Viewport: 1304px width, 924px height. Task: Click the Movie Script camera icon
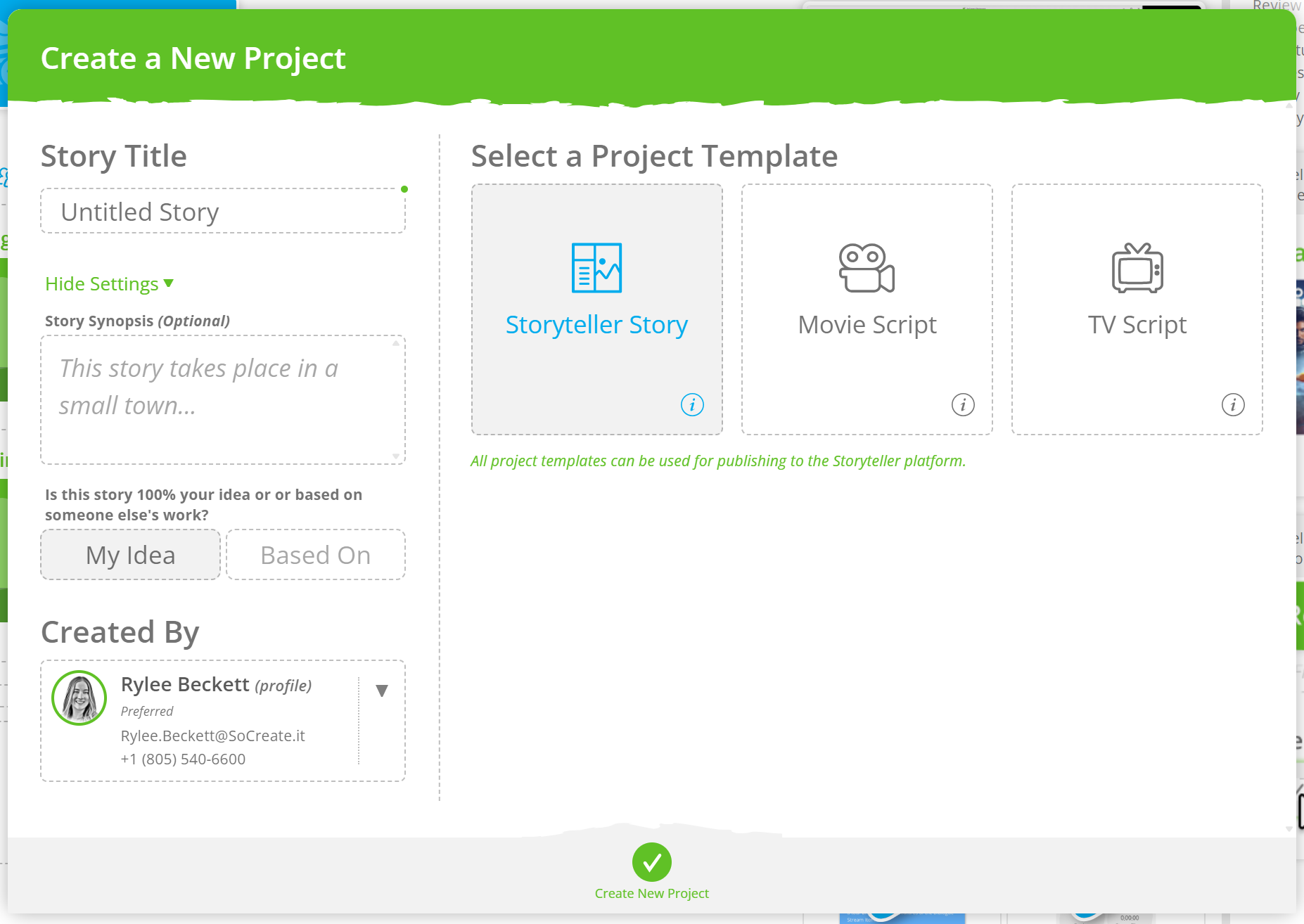(867, 268)
